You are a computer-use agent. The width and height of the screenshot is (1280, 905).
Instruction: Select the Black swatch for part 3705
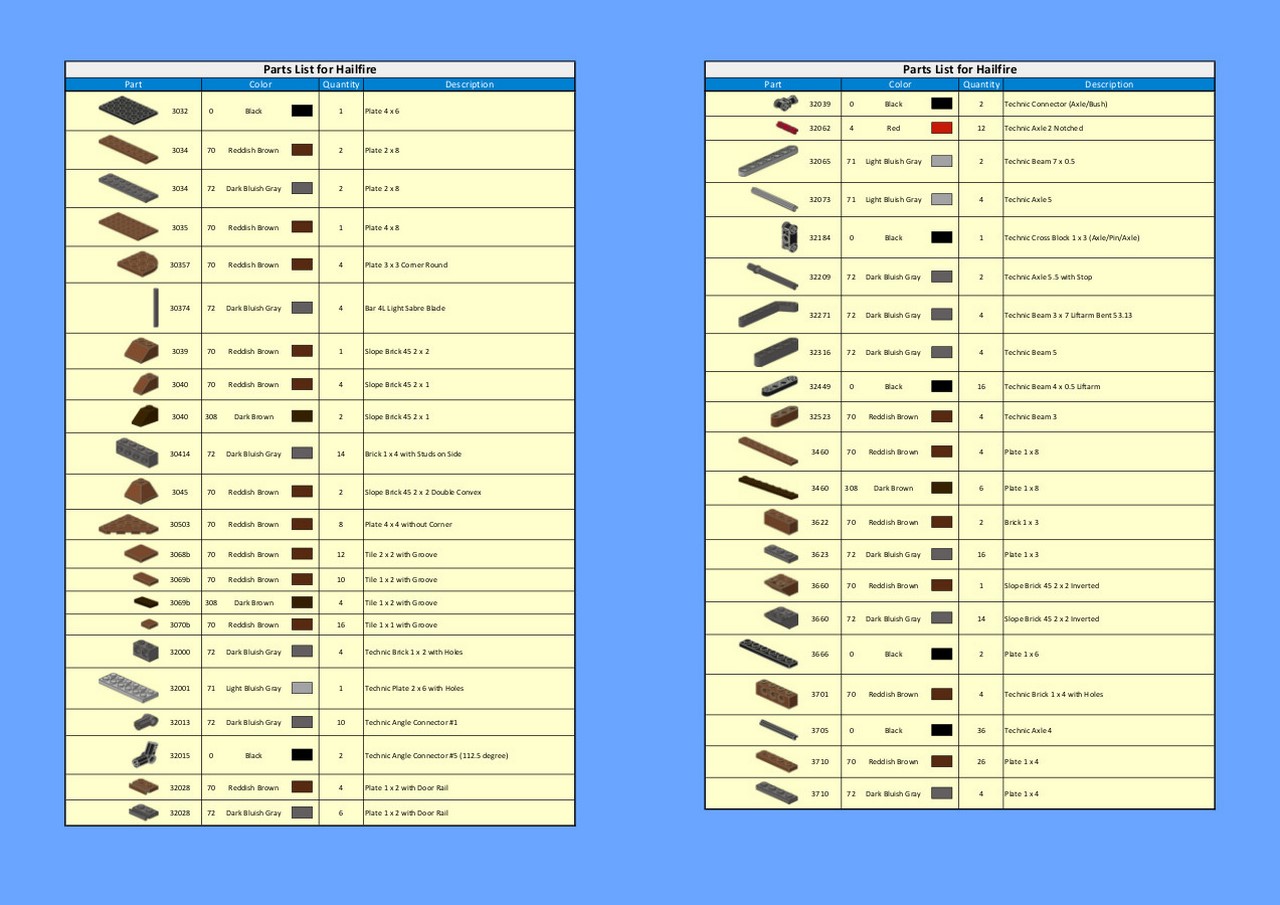point(941,730)
